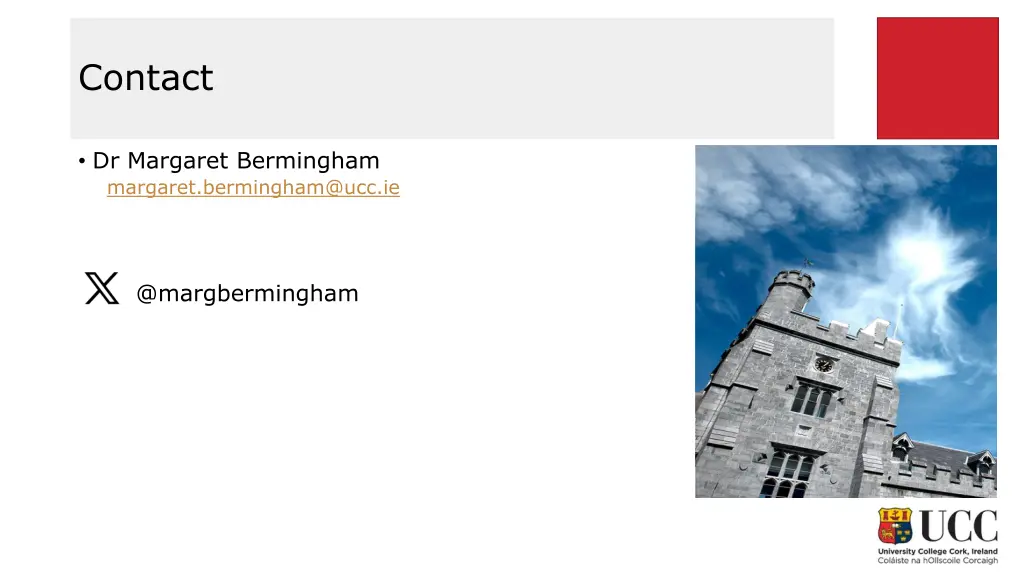Click the red square in the corner
The width and height of the screenshot is (1024, 576).
point(937,78)
